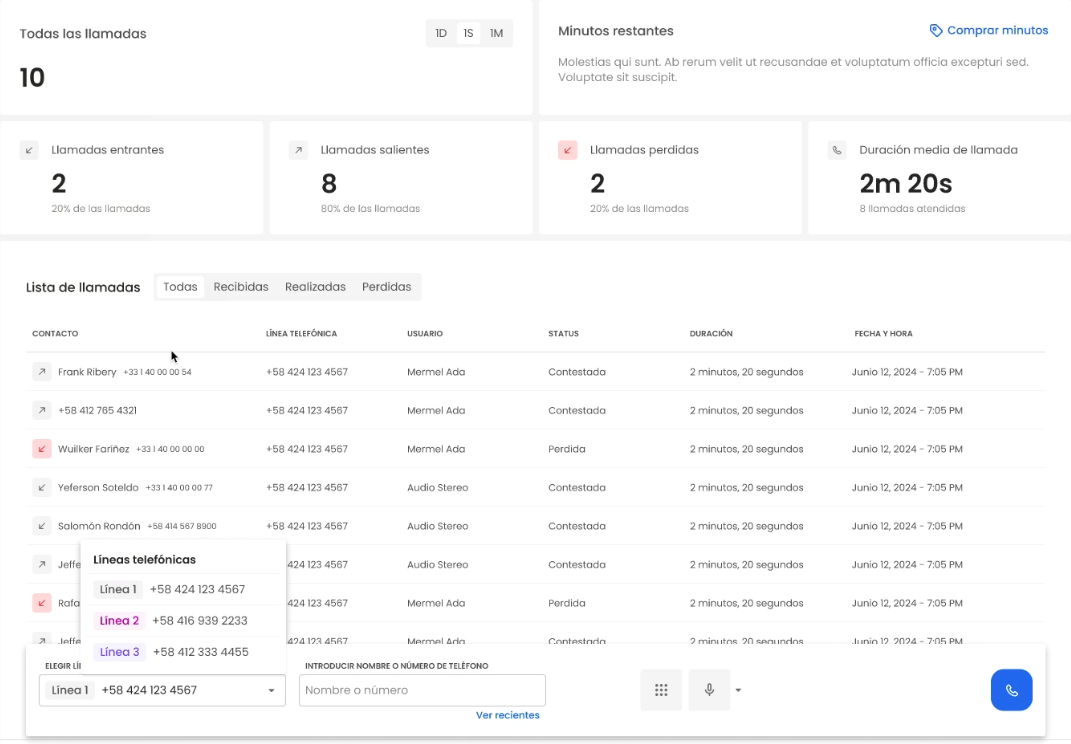Viewport: 1071px width, 744px height.
Task: Open the dial pad keypad
Action: point(661,690)
